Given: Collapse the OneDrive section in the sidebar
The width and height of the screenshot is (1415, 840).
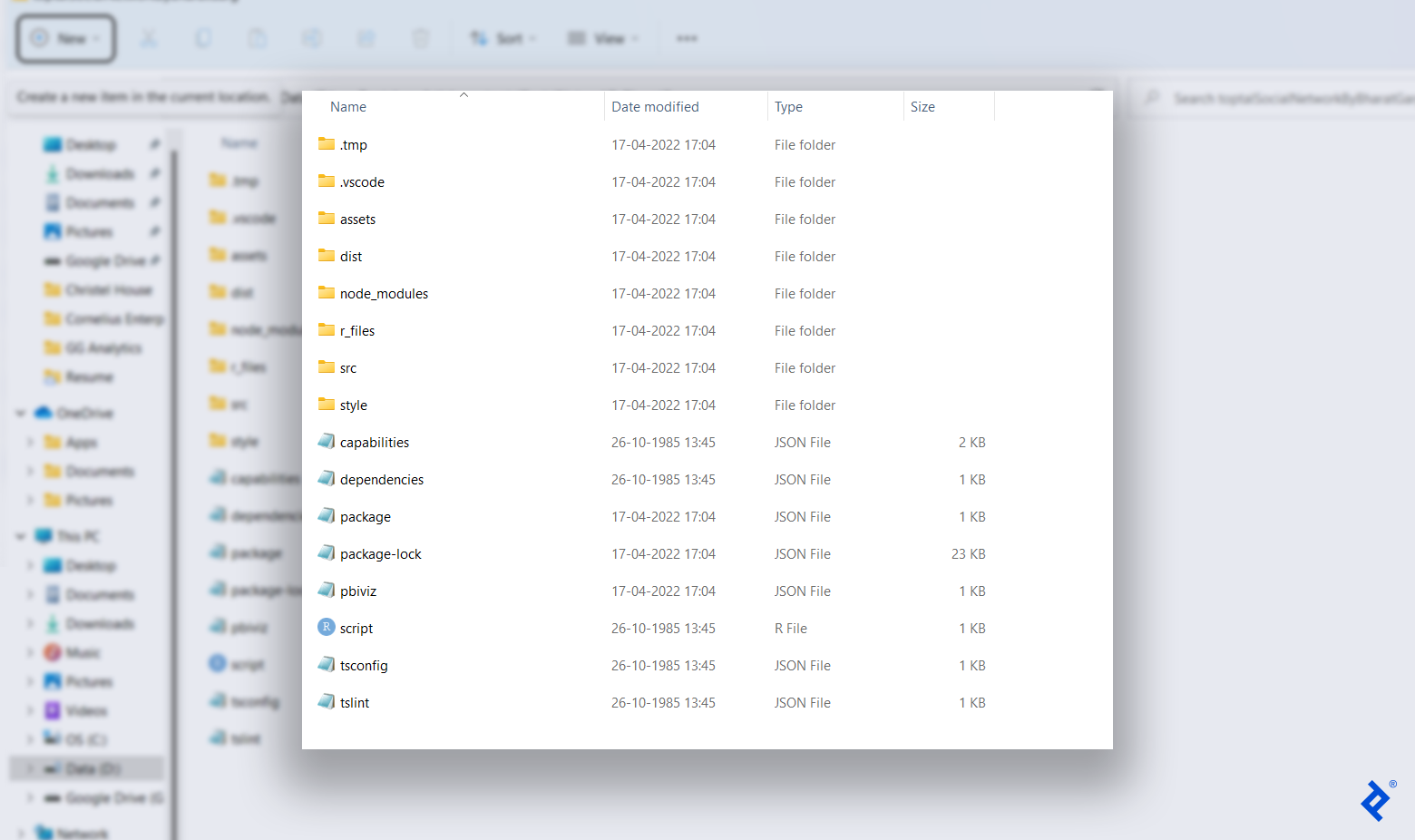Looking at the screenshot, I should pos(20,413).
